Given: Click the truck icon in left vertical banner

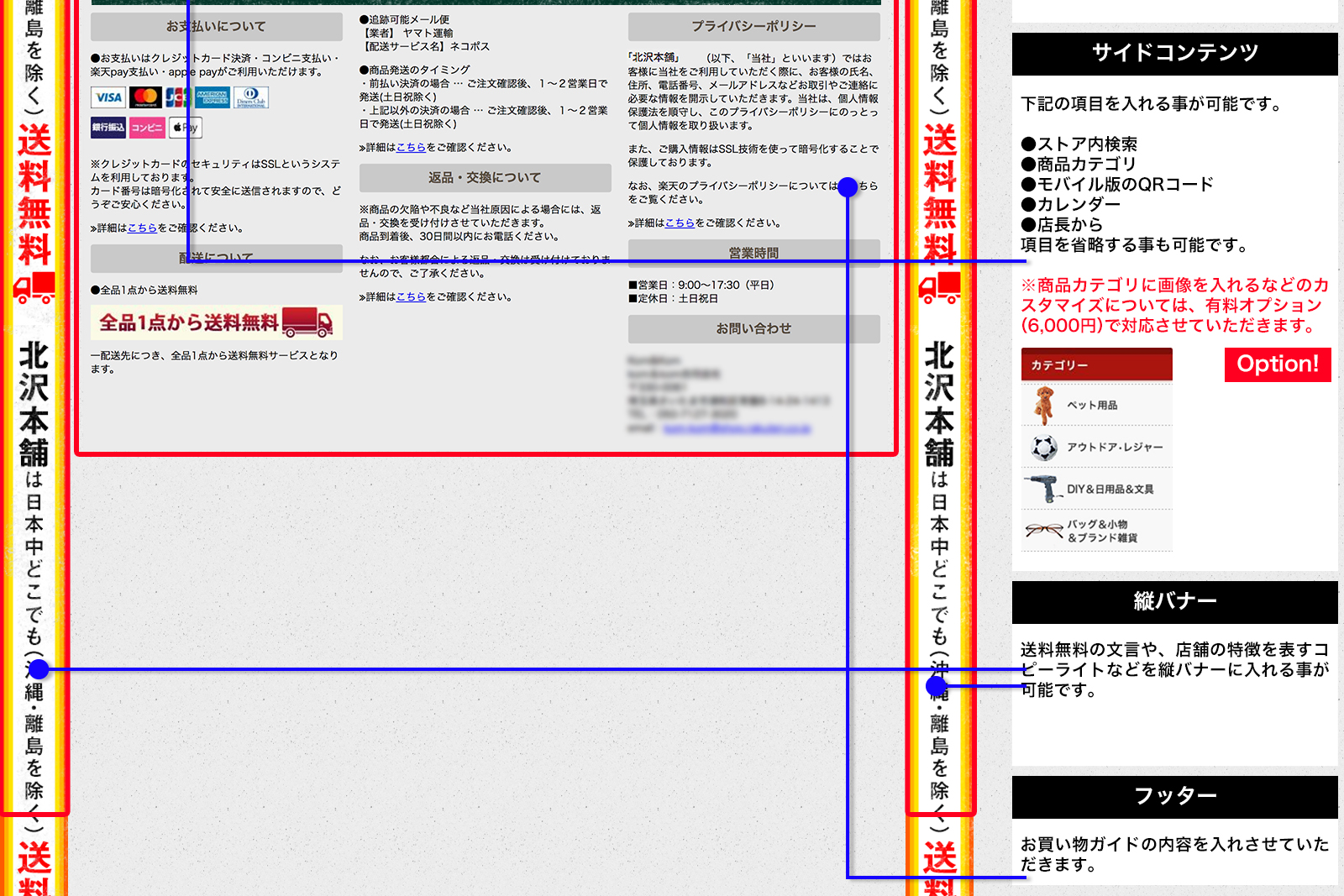Looking at the screenshot, I should click(34, 288).
